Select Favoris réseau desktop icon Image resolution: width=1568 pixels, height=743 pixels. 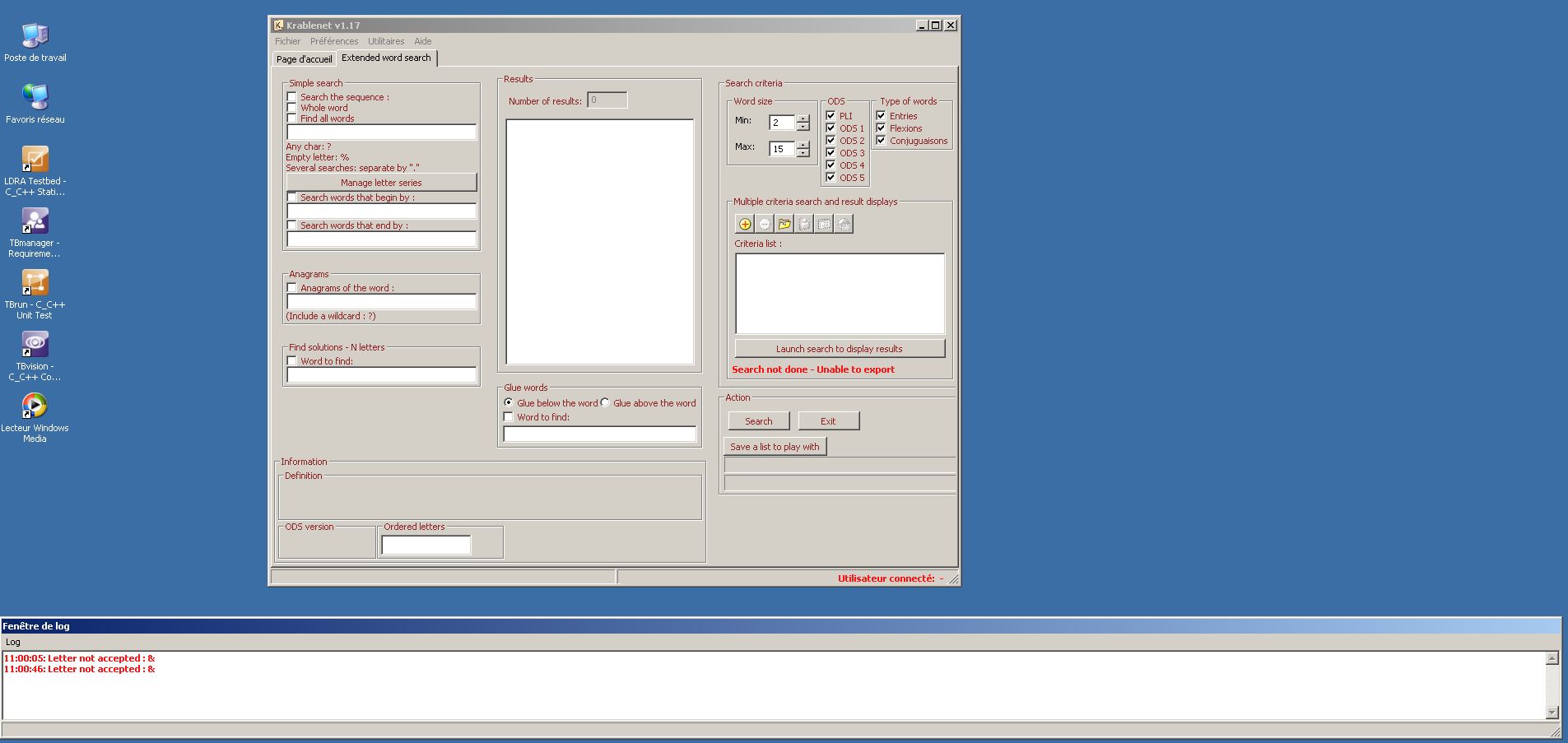pyautogui.click(x=35, y=104)
